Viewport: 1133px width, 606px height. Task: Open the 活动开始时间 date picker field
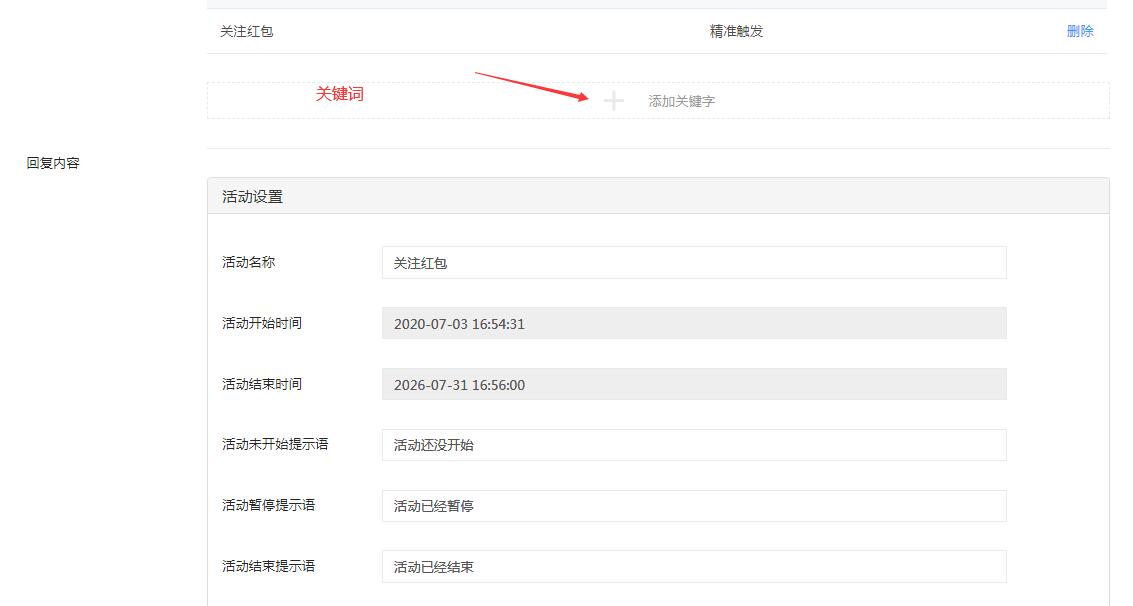click(693, 324)
